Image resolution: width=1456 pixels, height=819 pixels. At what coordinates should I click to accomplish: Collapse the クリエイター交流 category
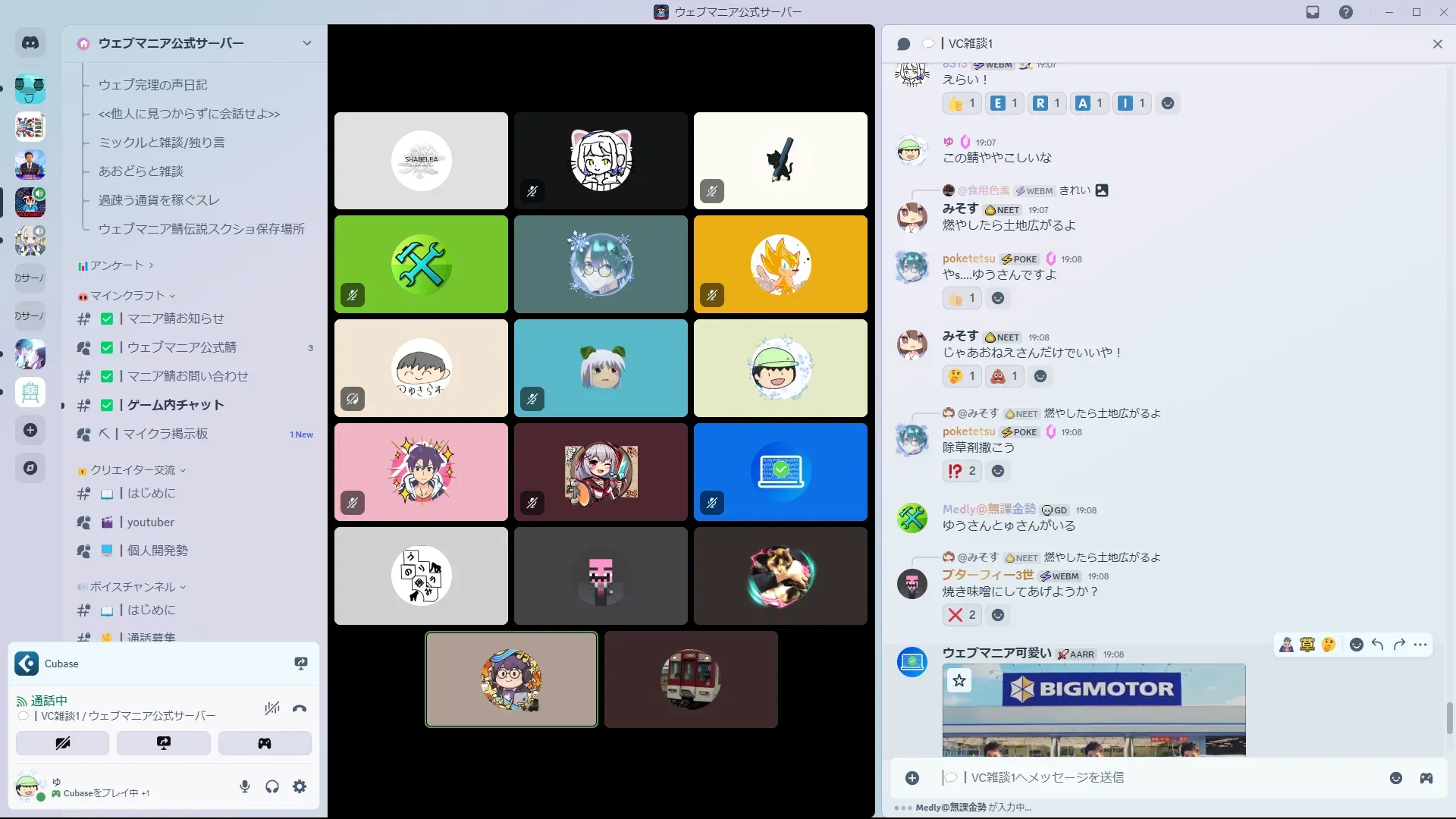133,470
